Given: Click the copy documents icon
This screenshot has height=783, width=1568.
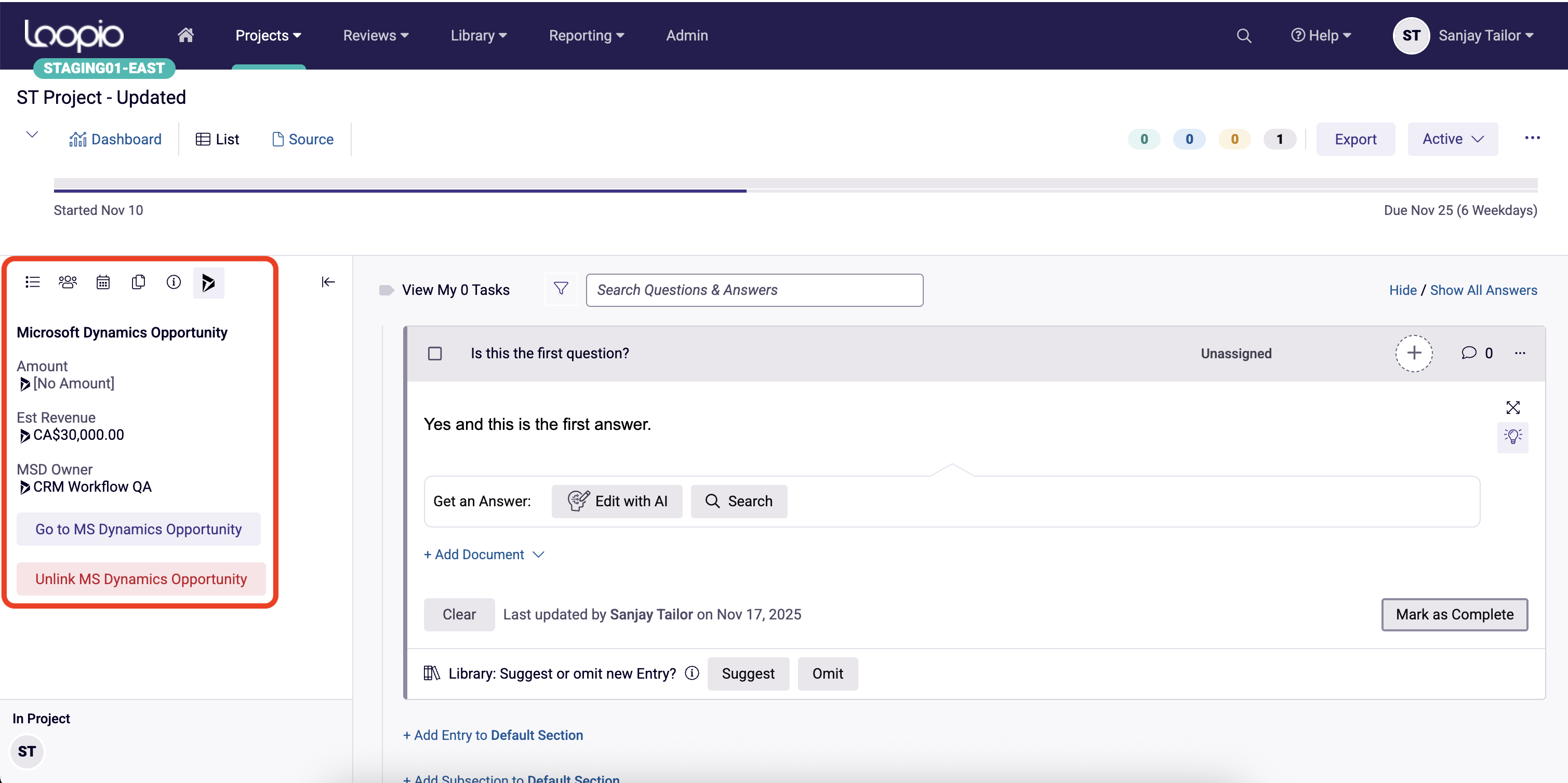Looking at the screenshot, I should [138, 282].
